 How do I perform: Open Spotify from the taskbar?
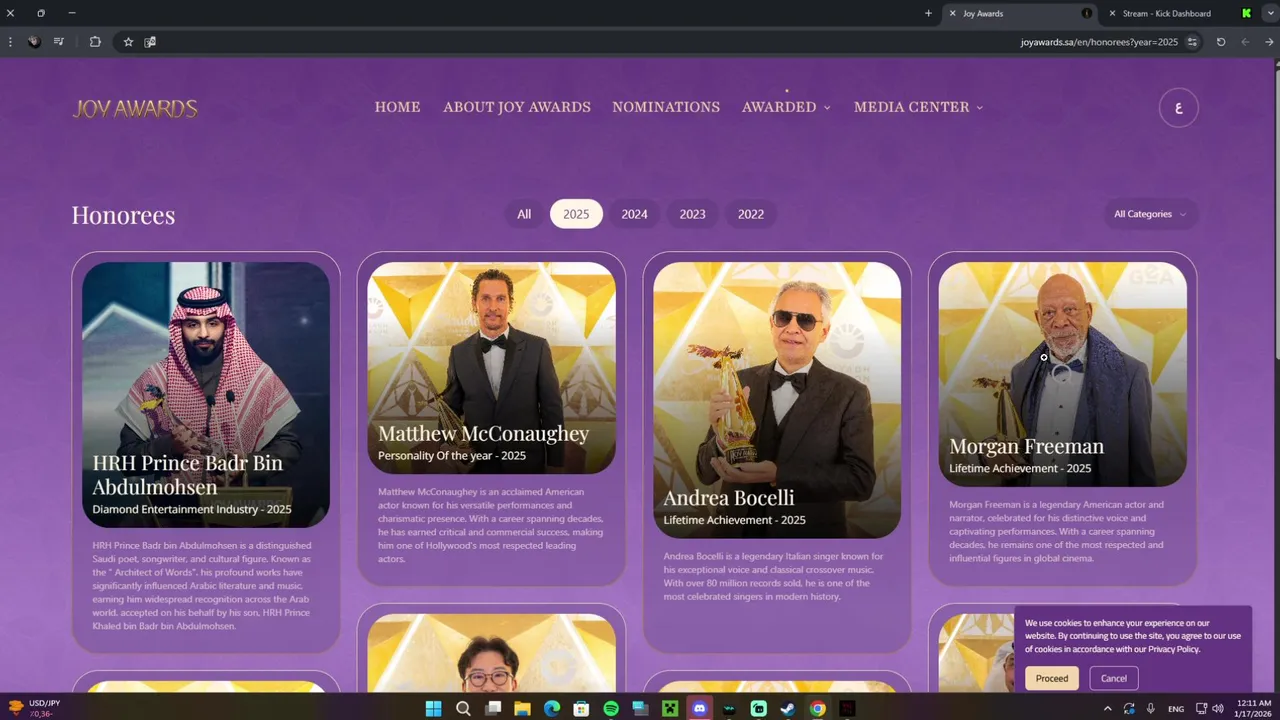click(611, 708)
